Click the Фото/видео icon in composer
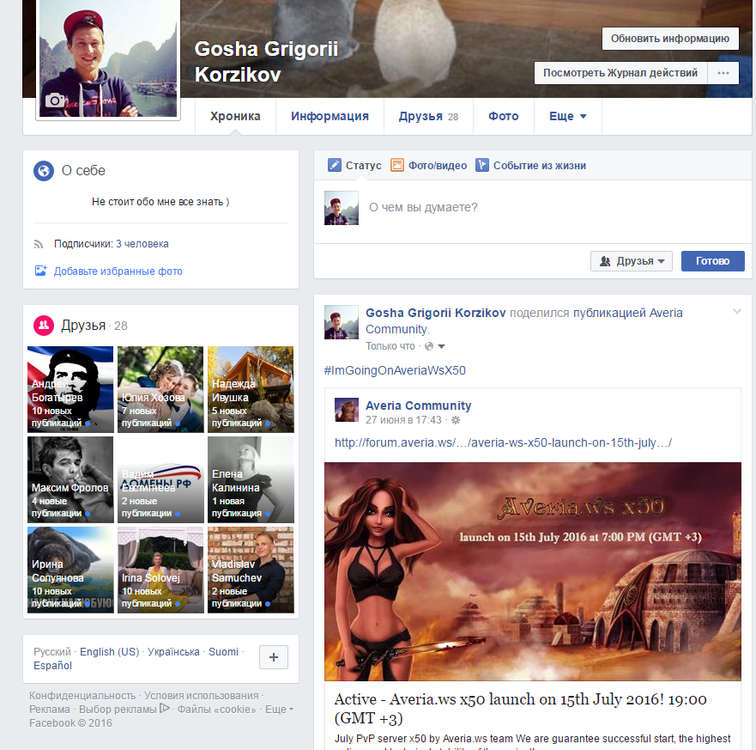The height and width of the screenshot is (750, 756). click(x=397, y=165)
